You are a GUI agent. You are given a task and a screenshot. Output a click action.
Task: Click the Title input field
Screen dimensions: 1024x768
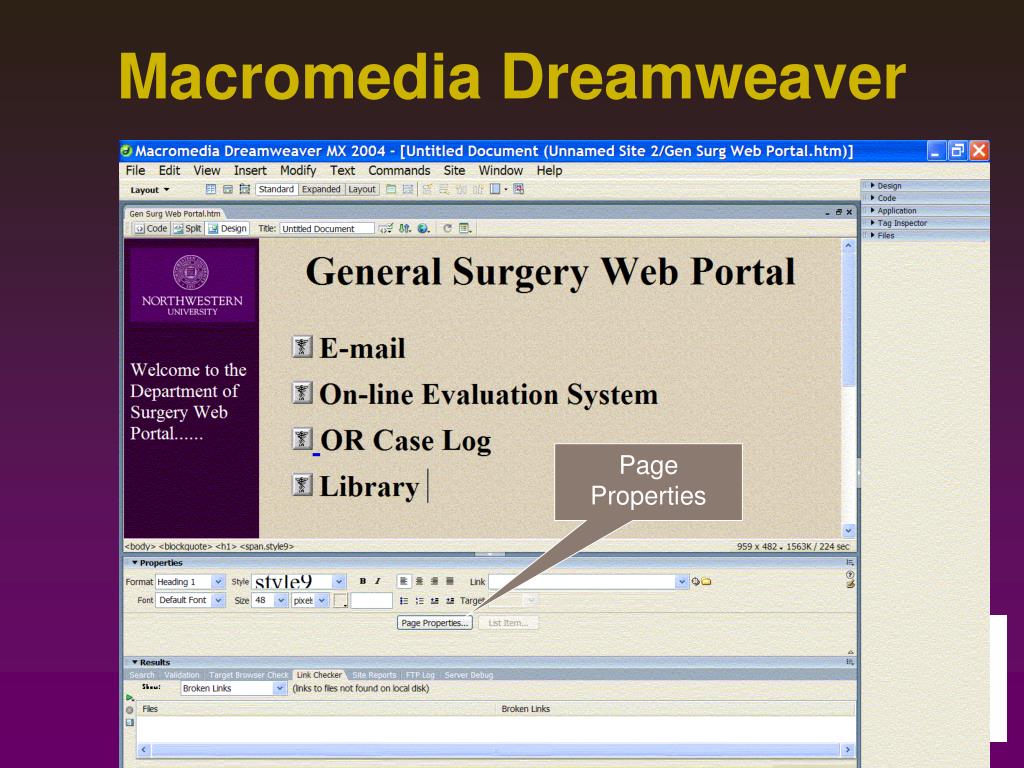[327, 229]
